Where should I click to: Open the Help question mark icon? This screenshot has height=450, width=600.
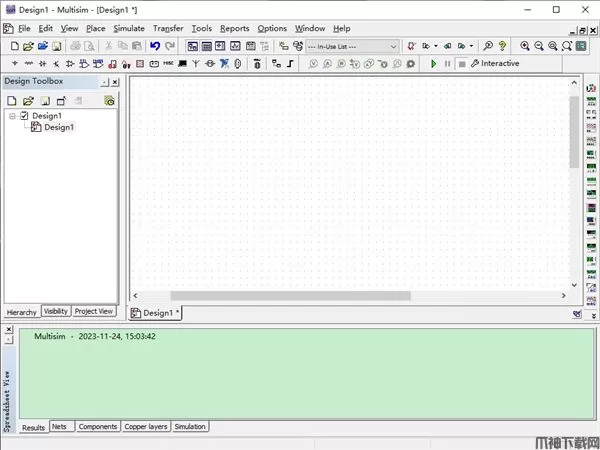click(x=502, y=46)
